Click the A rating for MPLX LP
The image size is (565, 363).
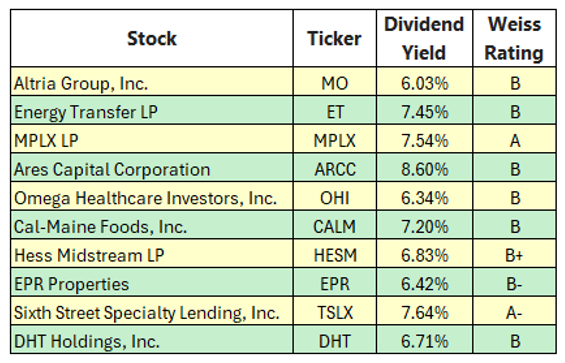click(514, 139)
